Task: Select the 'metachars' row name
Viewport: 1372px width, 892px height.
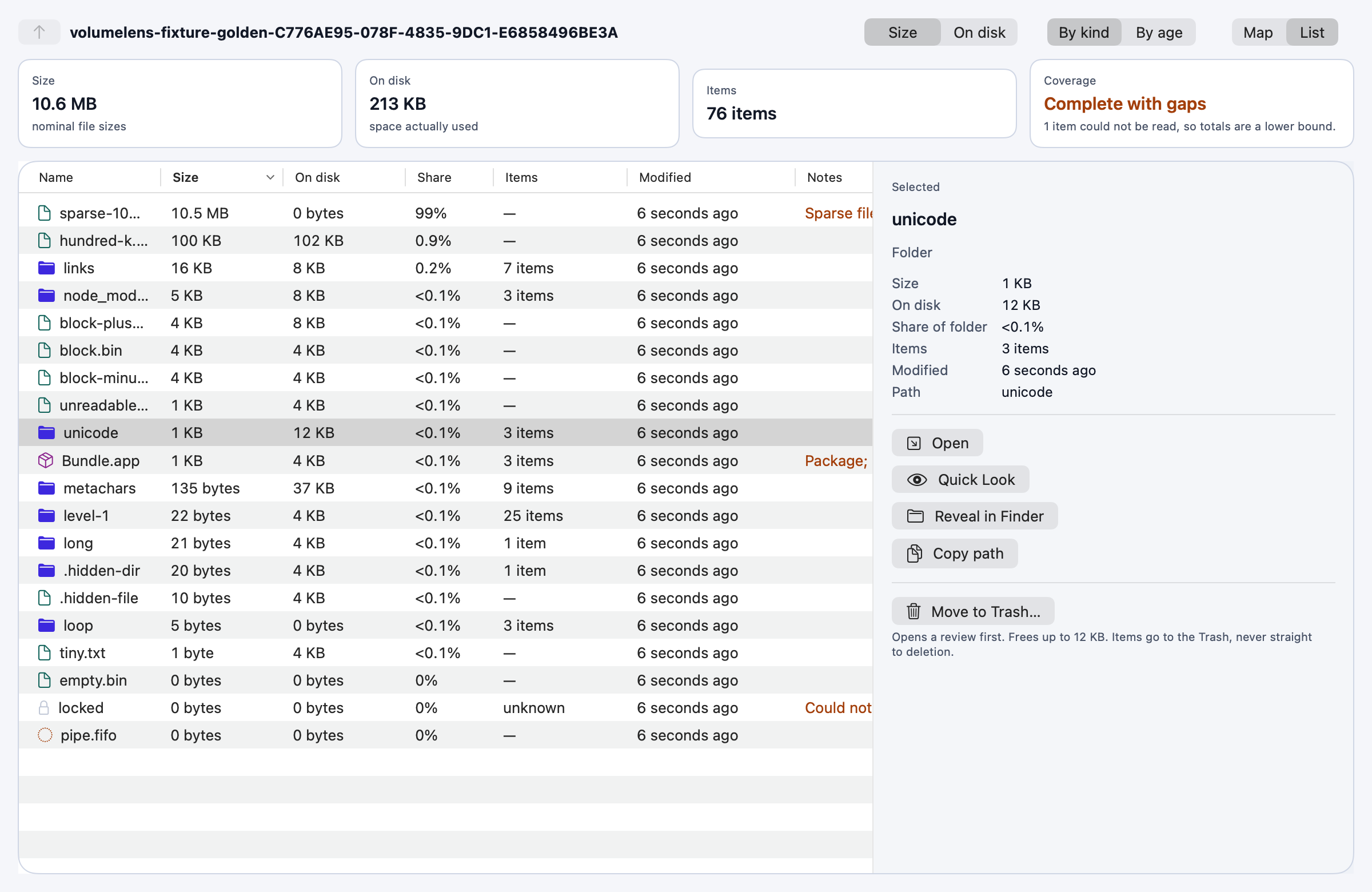Action: (x=99, y=488)
